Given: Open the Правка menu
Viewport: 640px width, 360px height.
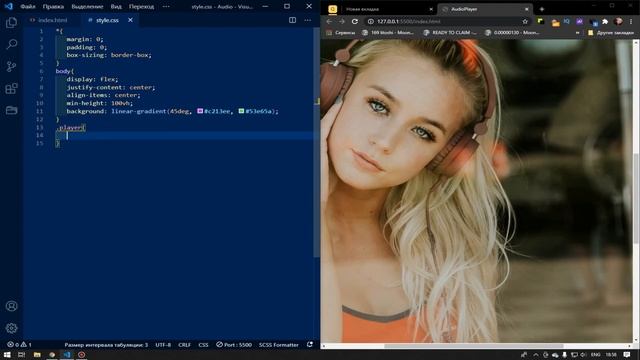Looking at the screenshot, I should click(x=53, y=7).
